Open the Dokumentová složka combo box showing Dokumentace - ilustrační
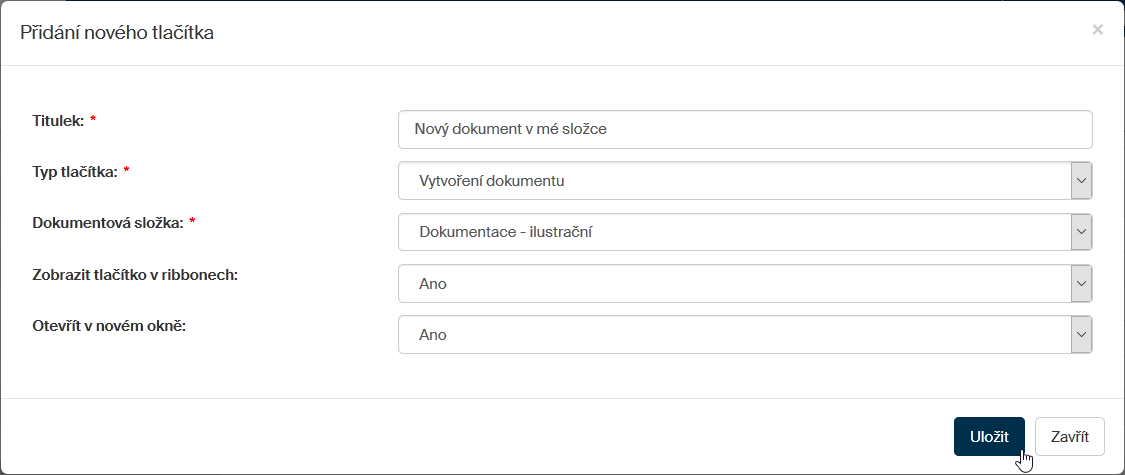This screenshot has height=475, width=1125. [734, 232]
